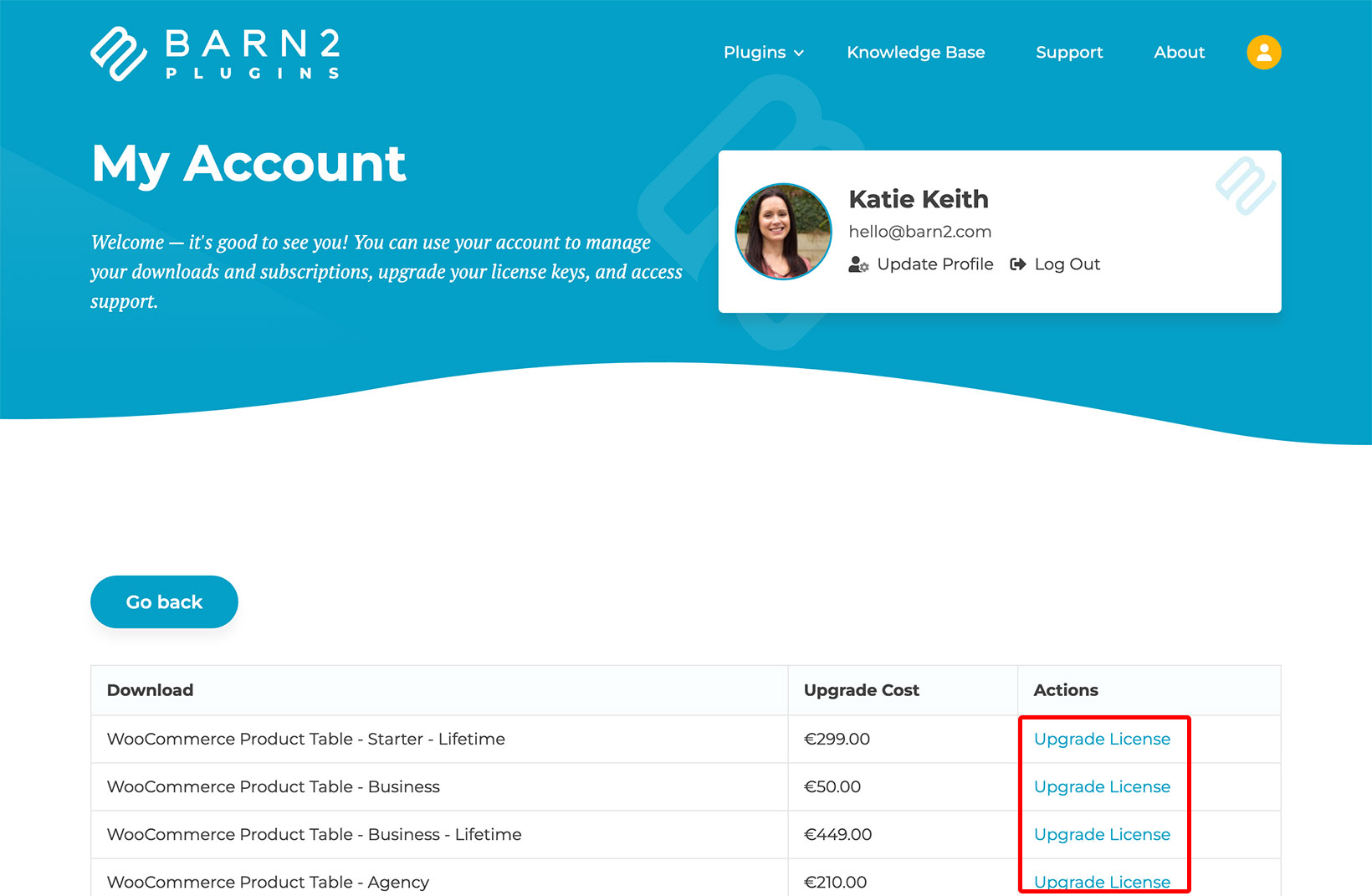Upgrade License for Product Table - Business row
The width and height of the screenshot is (1372, 896).
coord(1102,786)
